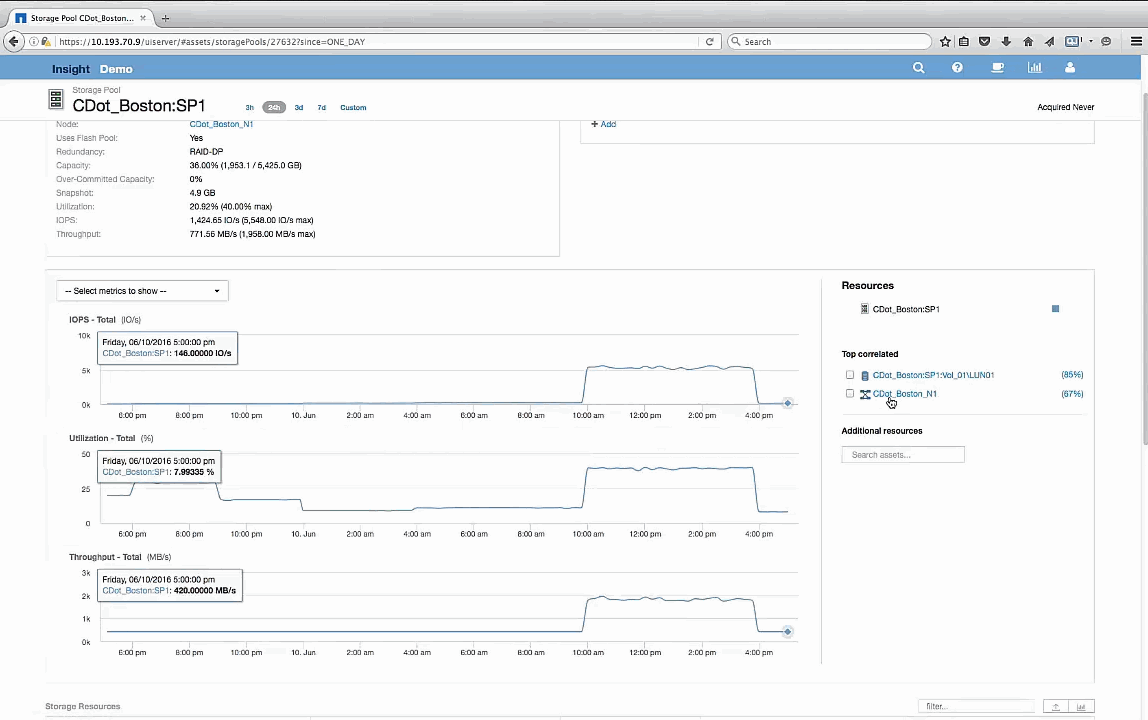Open search via the magnifier icon in header
The width and height of the screenshot is (1148, 720).
(x=918, y=68)
